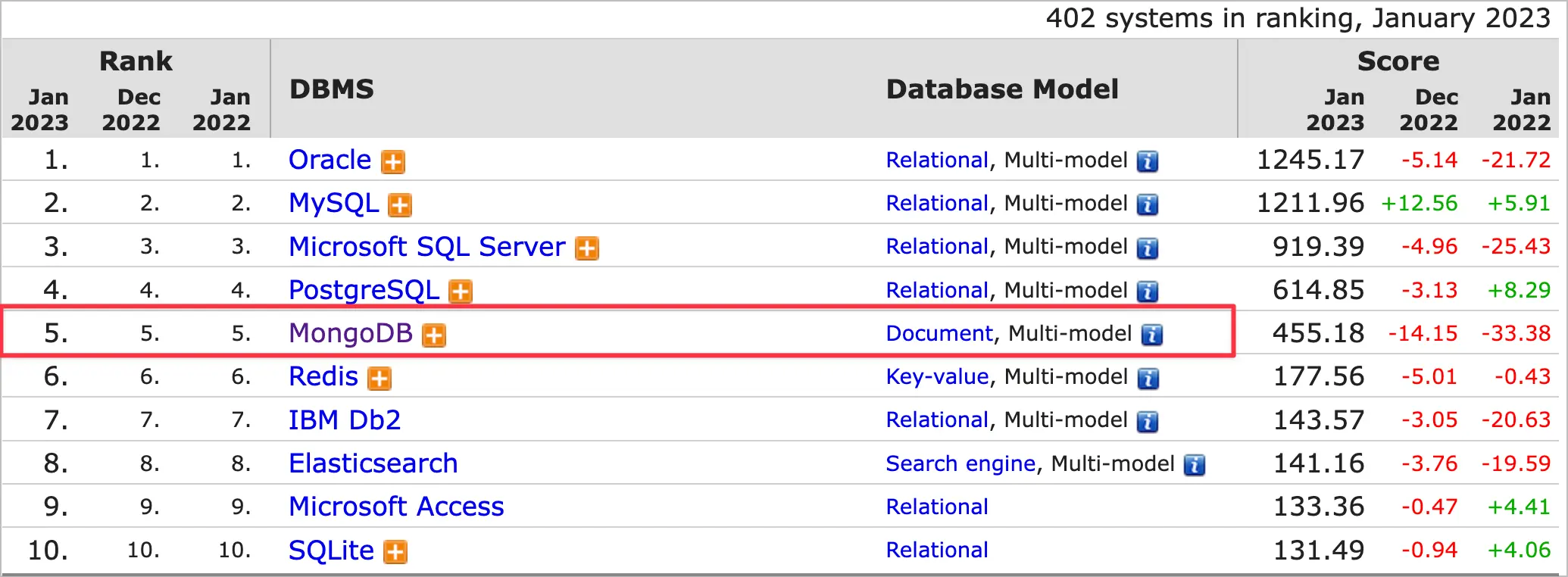This screenshot has height=577, width=1568.
Task: Open the info icon in MongoDB row
Action: 1151,335
